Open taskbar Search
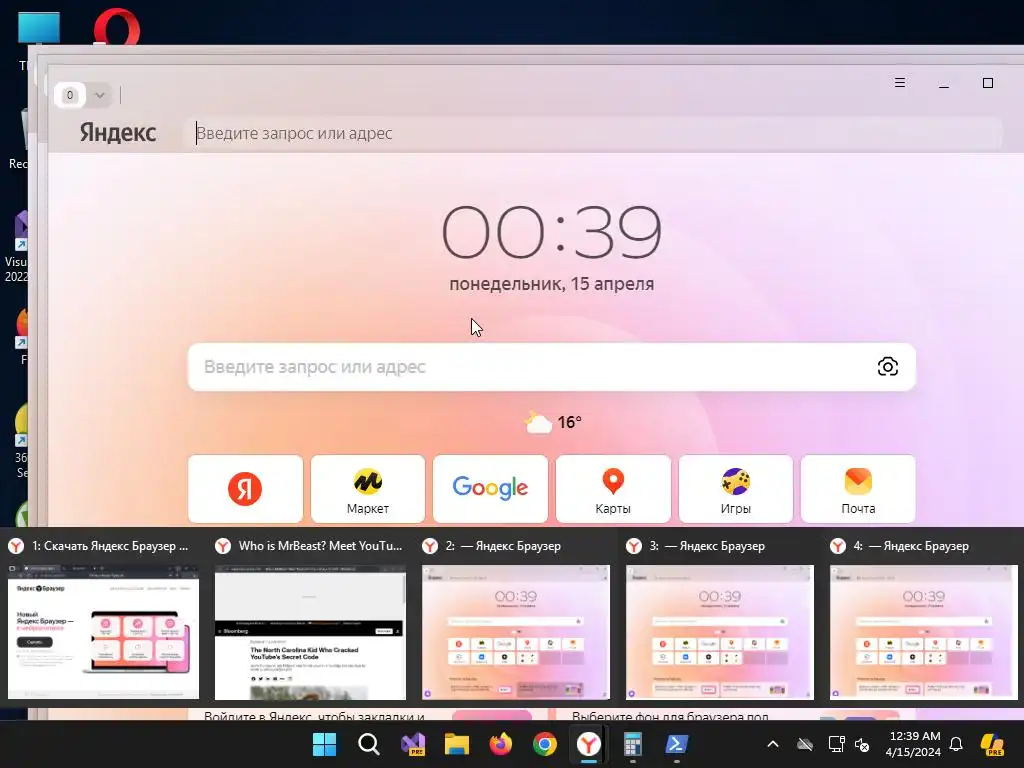 point(369,744)
